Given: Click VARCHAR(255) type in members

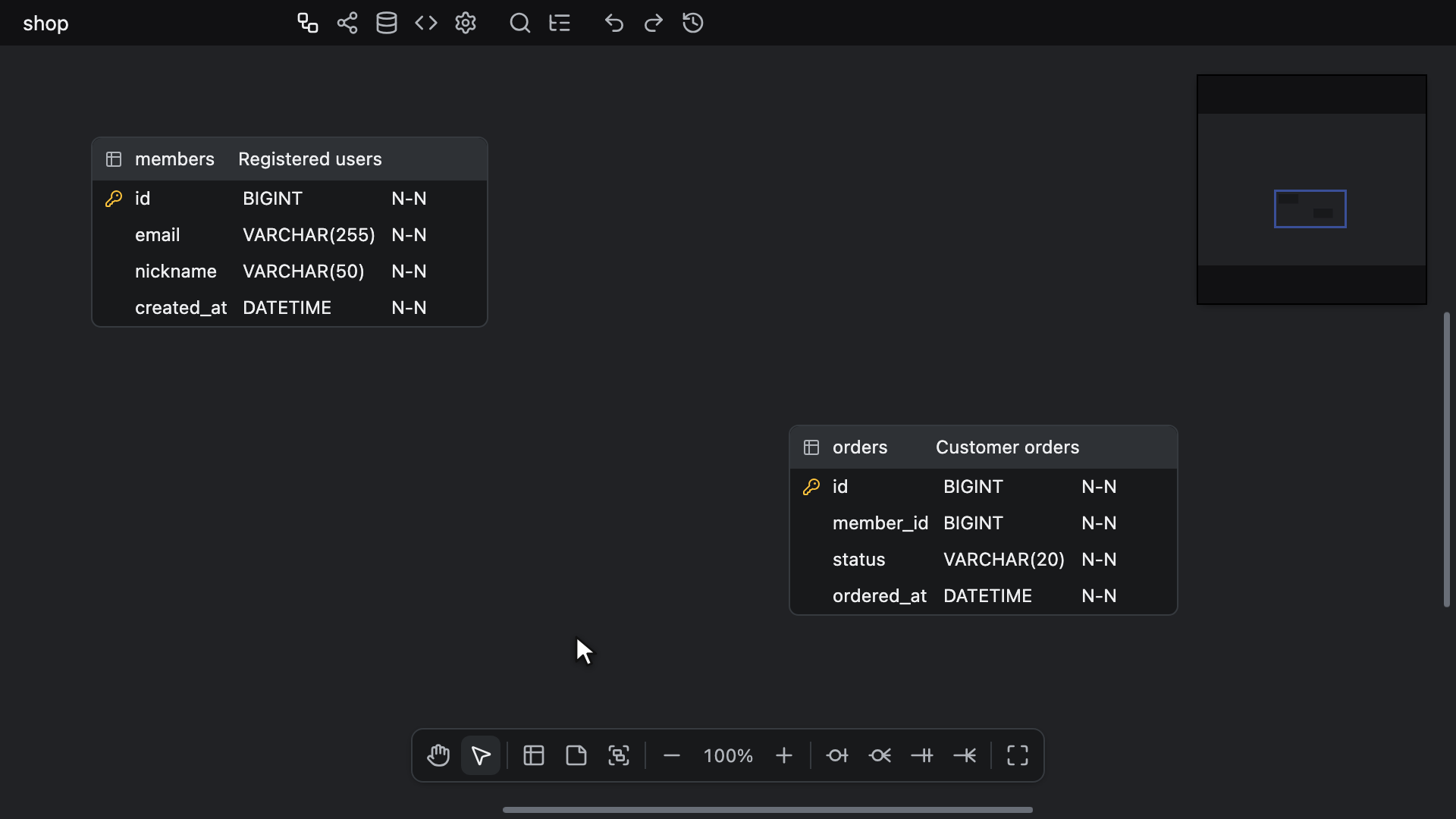Looking at the screenshot, I should pyautogui.click(x=309, y=235).
